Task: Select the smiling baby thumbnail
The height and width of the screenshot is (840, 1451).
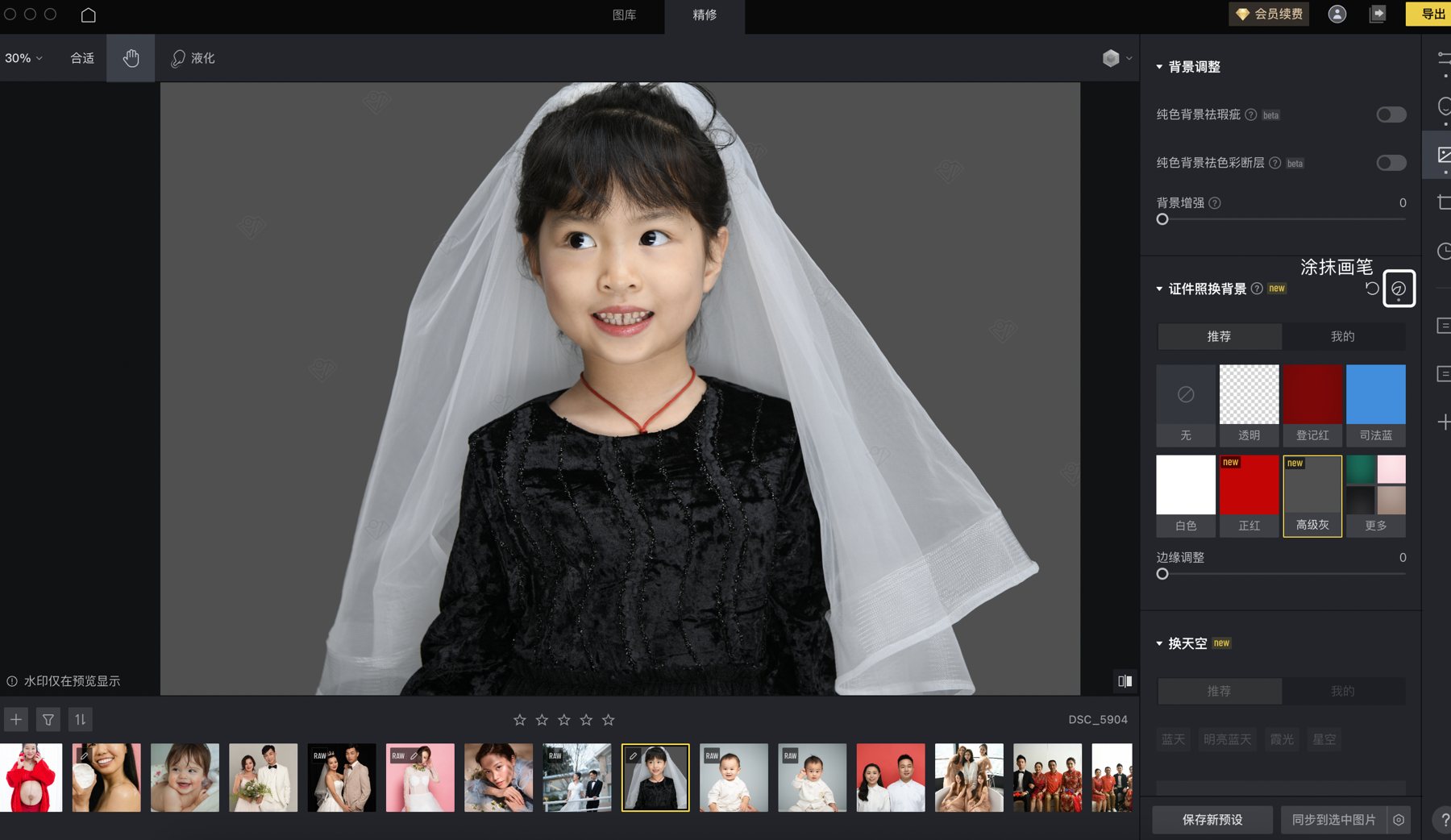Action: click(185, 777)
